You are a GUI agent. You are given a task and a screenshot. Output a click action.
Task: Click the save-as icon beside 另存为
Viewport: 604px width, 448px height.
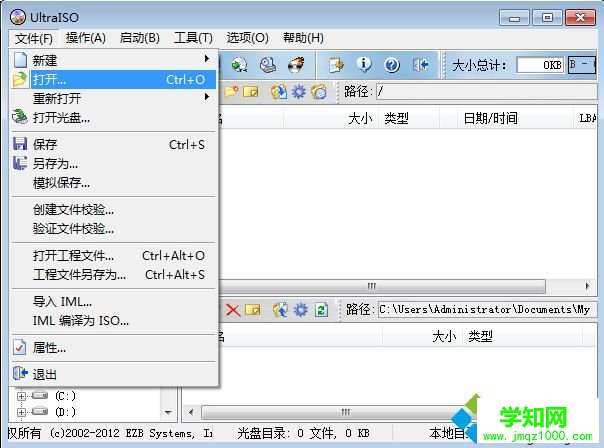point(20,163)
